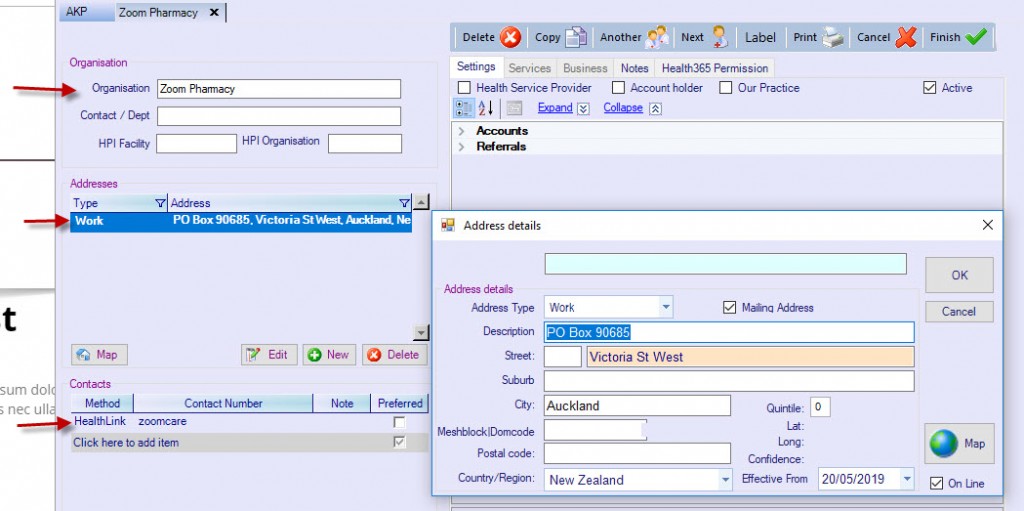This screenshot has height=511, width=1024.
Task: Toggle Health Service Provider checkbox
Action: click(464, 88)
